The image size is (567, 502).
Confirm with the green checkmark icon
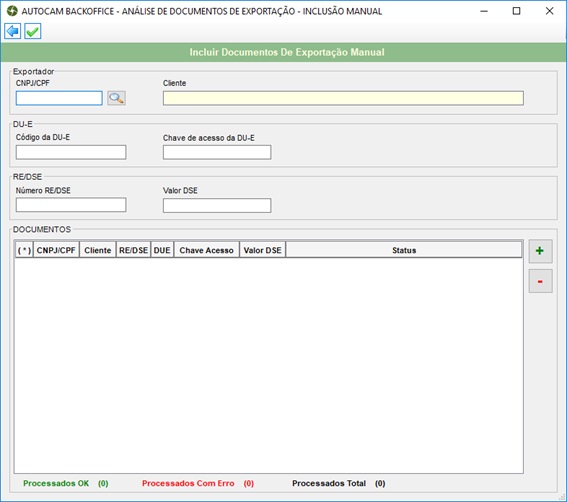click(x=33, y=31)
